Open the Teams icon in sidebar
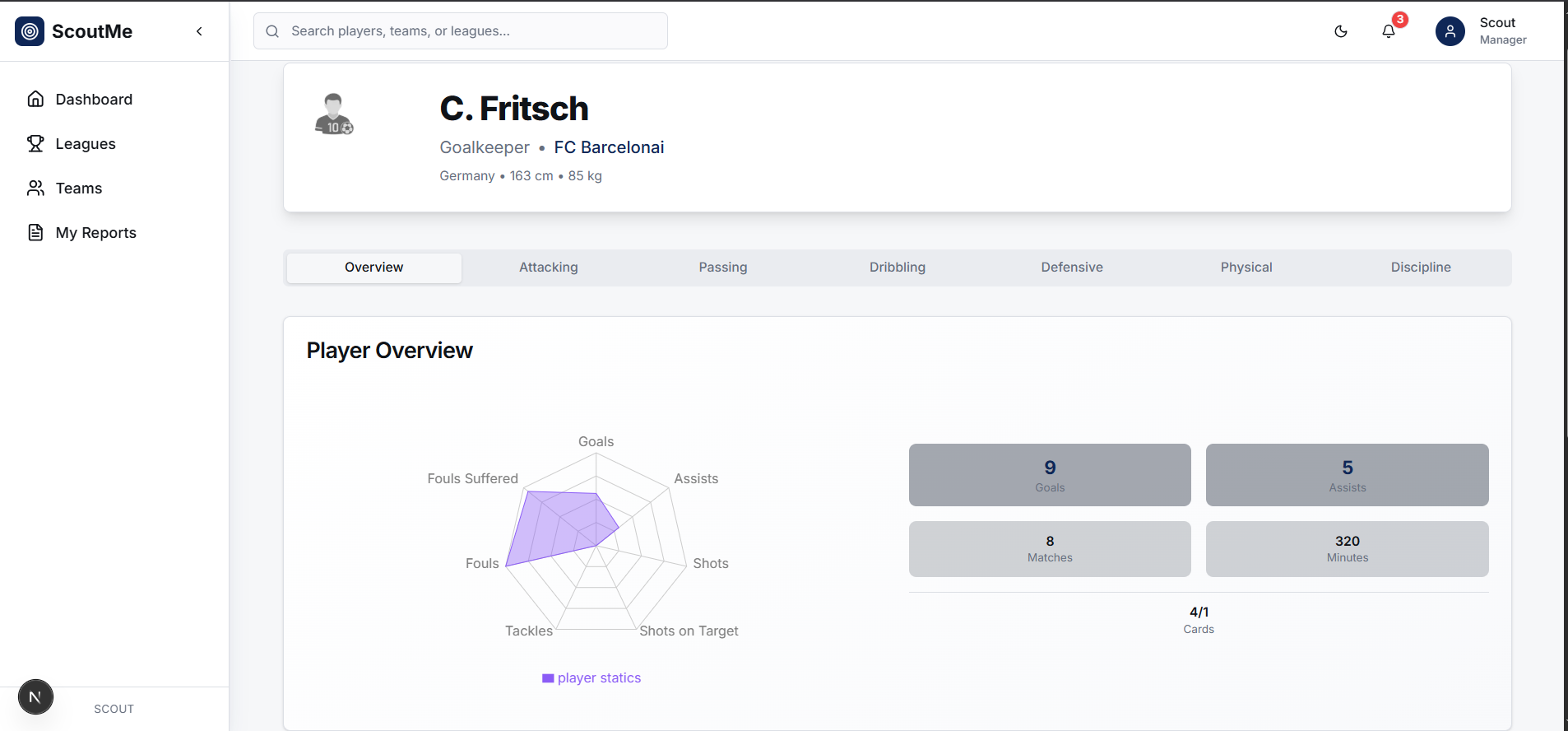This screenshot has height=731, width=1568. point(35,189)
